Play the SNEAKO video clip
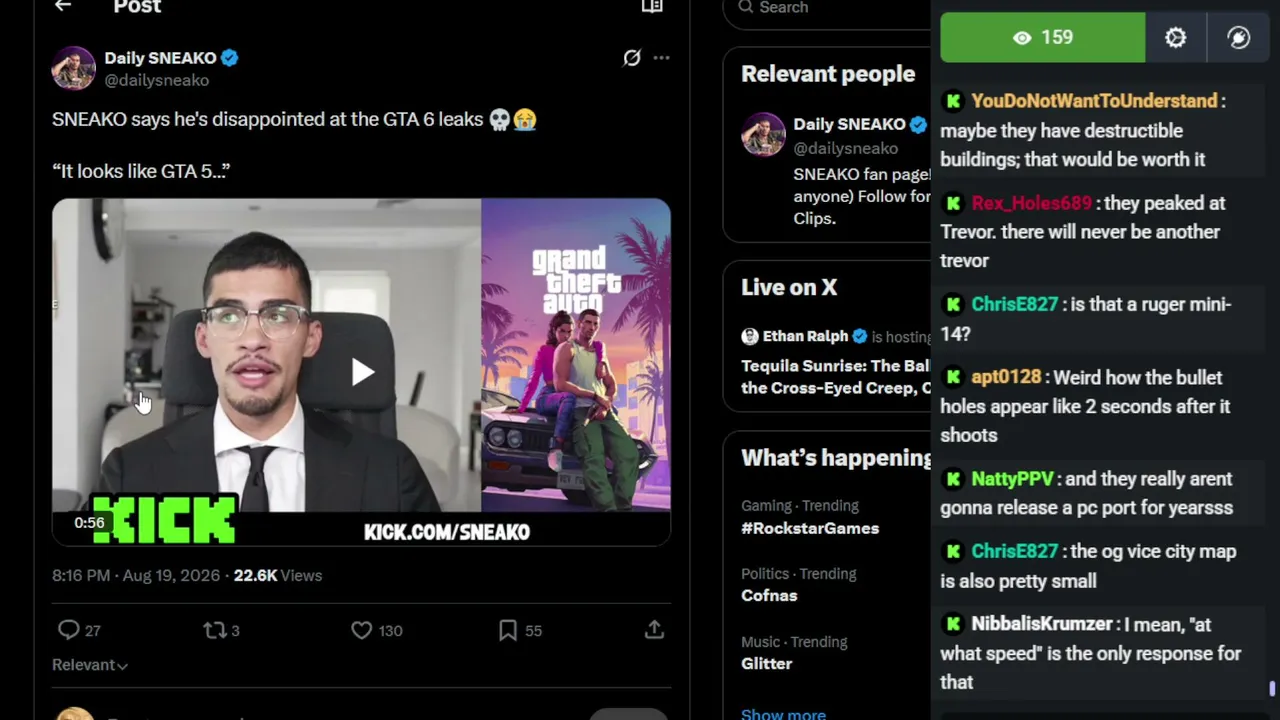The height and width of the screenshot is (720, 1280). point(362,373)
